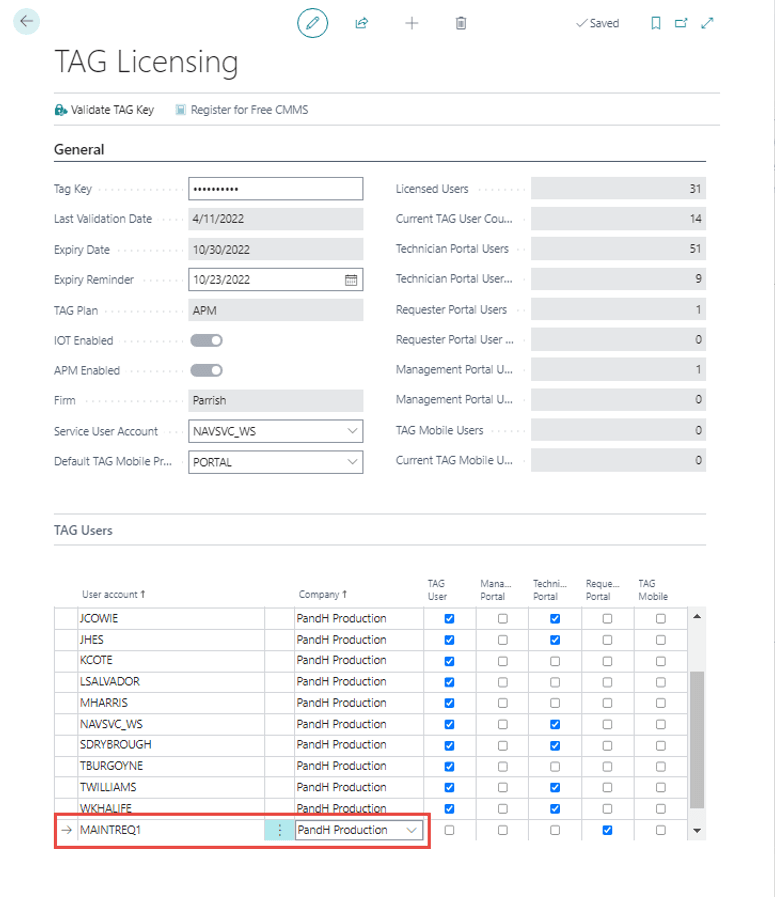Click the pencil edit icon
Image resolution: width=775 pixels, height=897 pixels.
[x=312, y=23]
